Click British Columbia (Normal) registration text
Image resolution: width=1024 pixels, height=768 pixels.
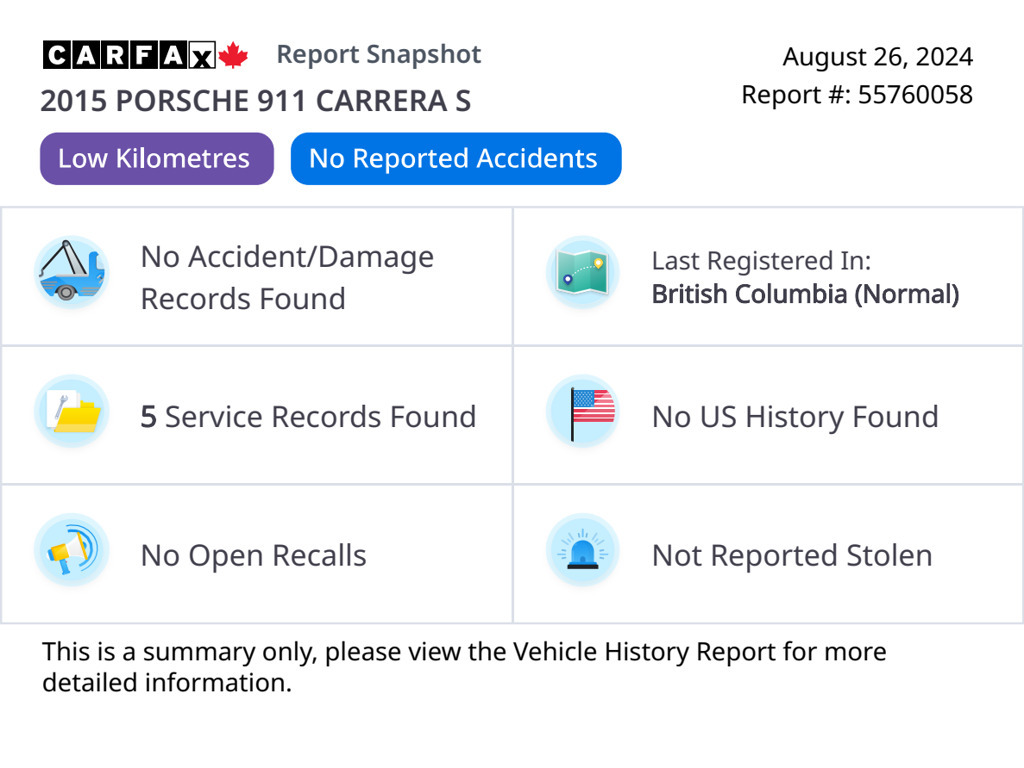[805, 294]
